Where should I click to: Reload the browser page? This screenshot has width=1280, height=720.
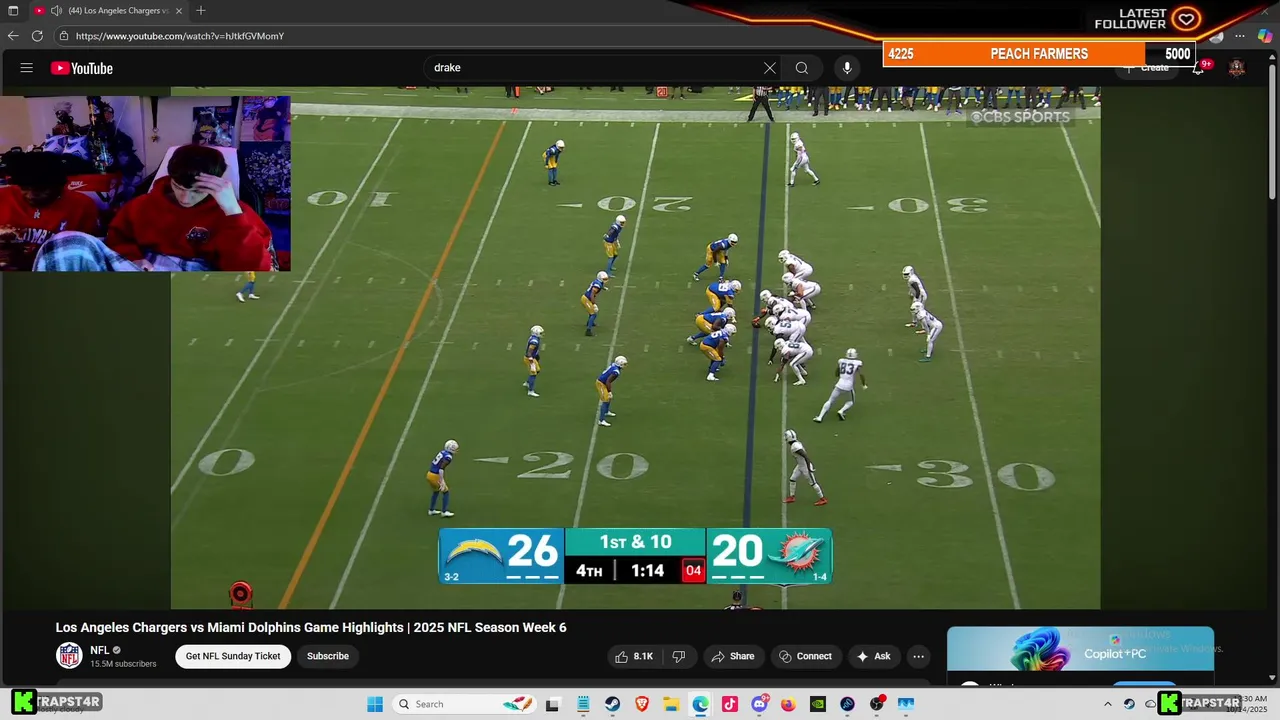(x=37, y=36)
